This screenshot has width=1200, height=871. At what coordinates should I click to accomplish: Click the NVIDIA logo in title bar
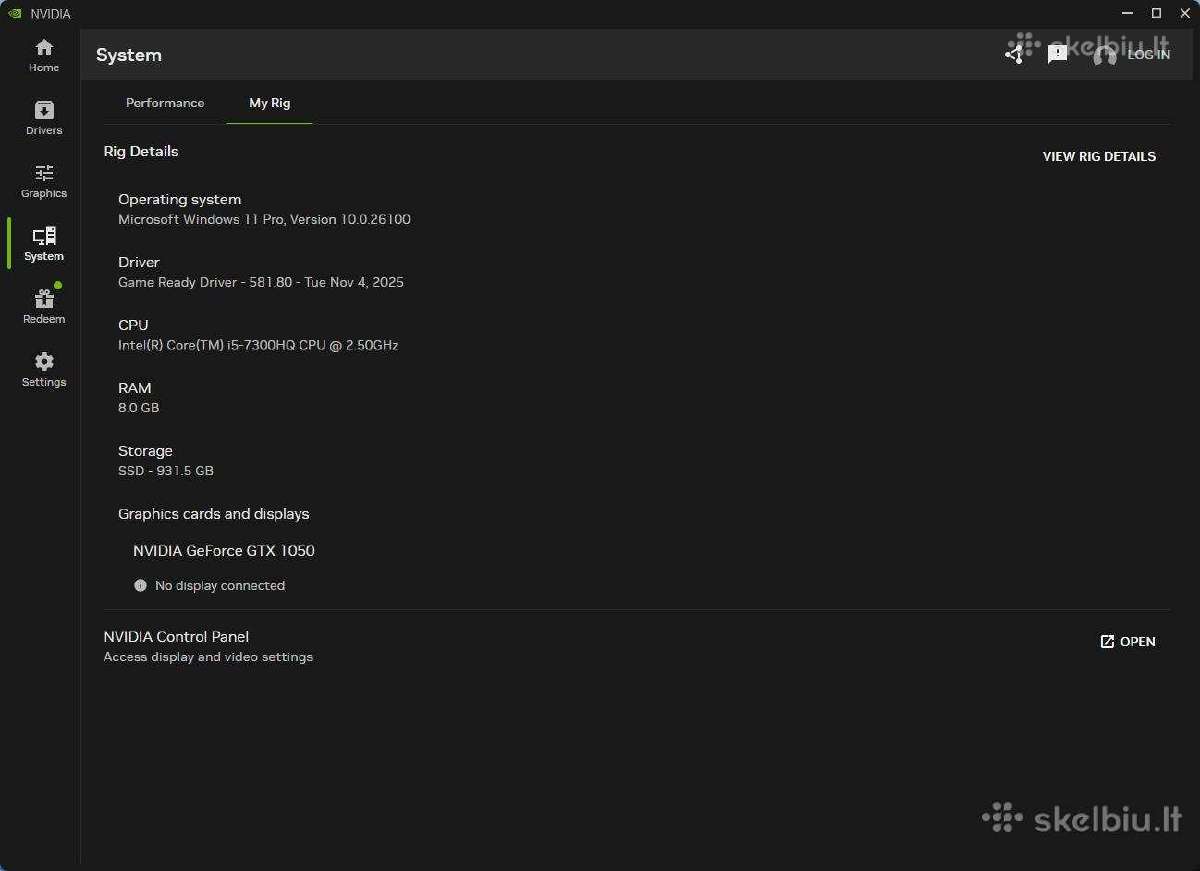tap(15, 14)
